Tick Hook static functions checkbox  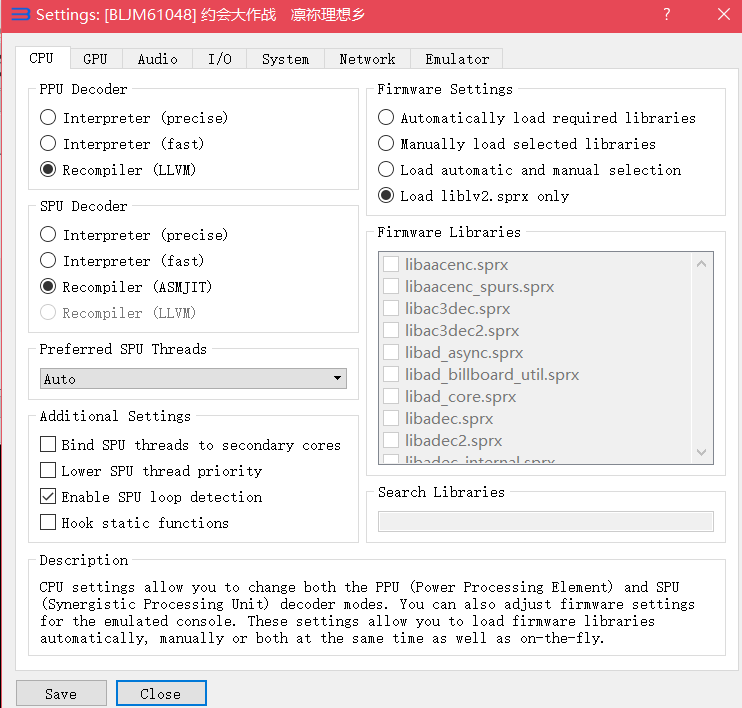(48, 523)
